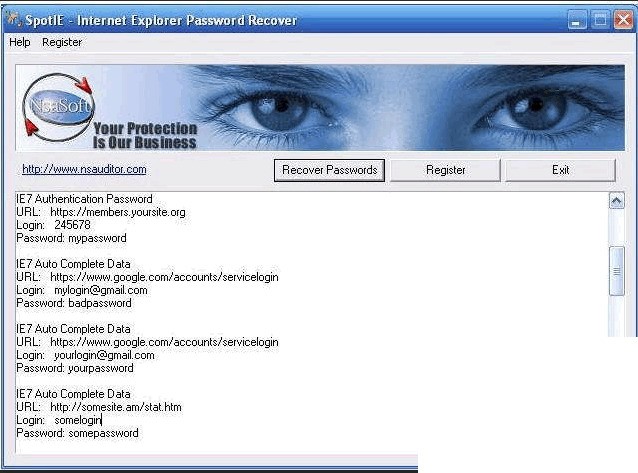Screen dimensions: 638x473
Task: Click the password text 'mypassword'
Action: coord(97,238)
